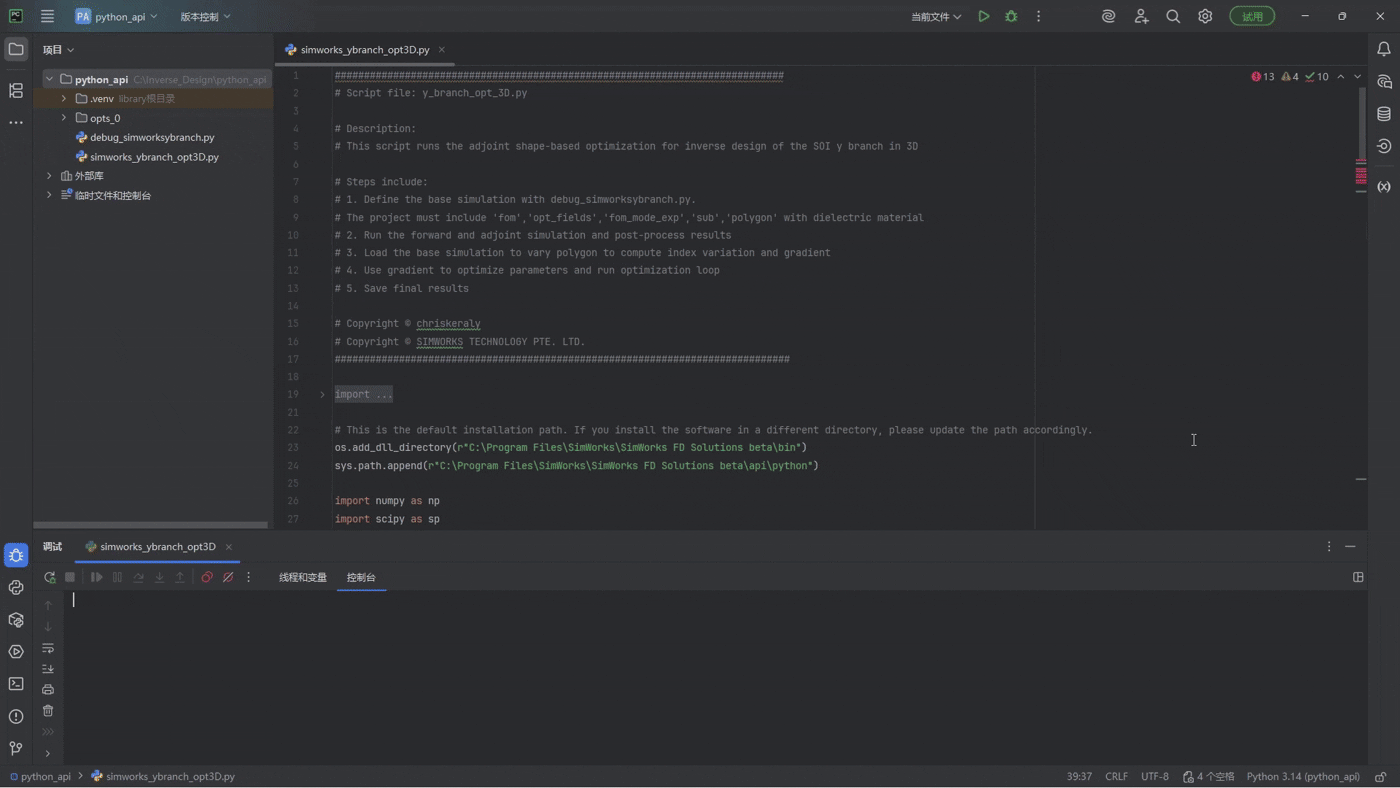Open IDE settings gear icon
The height and width of the screenshot is (788, 1400).
click(x=1205, y=16)
